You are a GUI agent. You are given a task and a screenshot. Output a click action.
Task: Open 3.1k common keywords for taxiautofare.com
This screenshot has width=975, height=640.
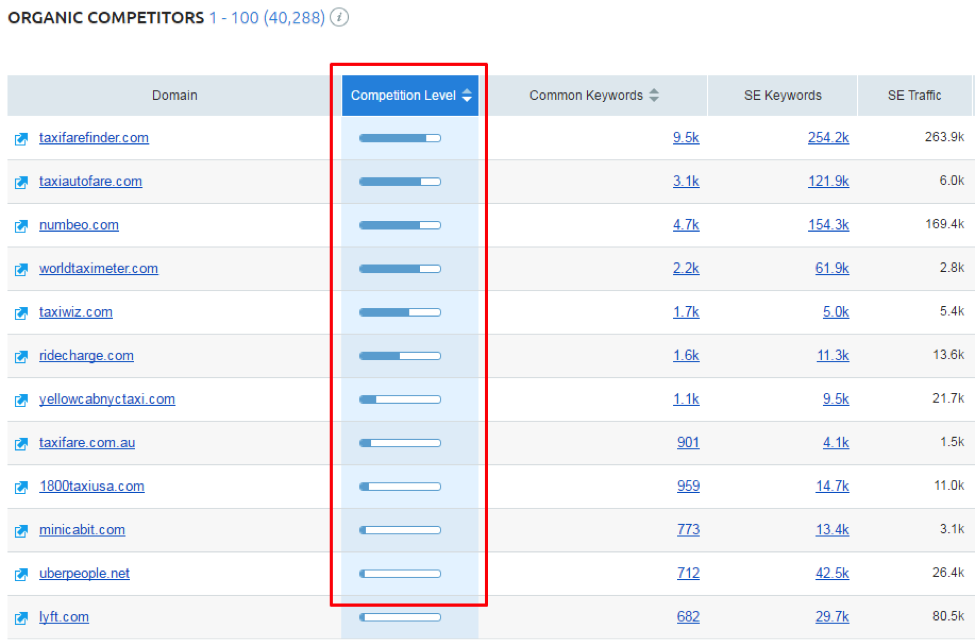pyautogui.click(x=686, y=181)
